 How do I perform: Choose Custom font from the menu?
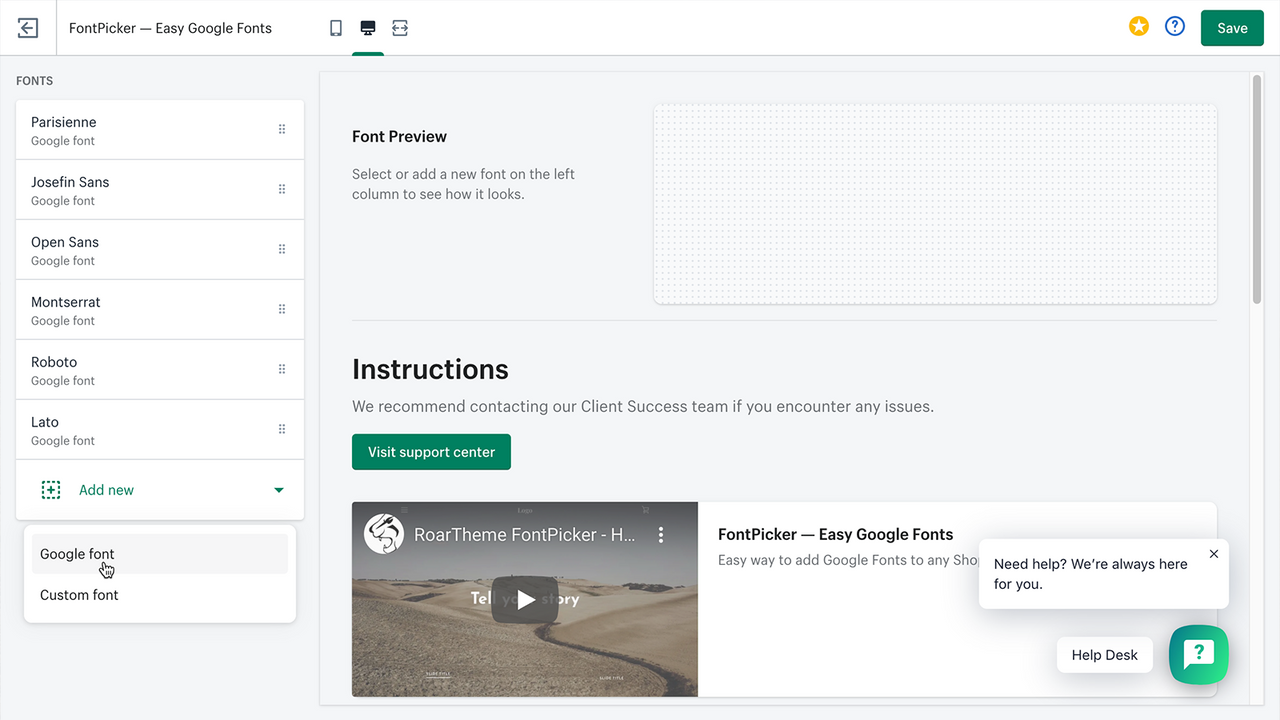tap(160, 595)
